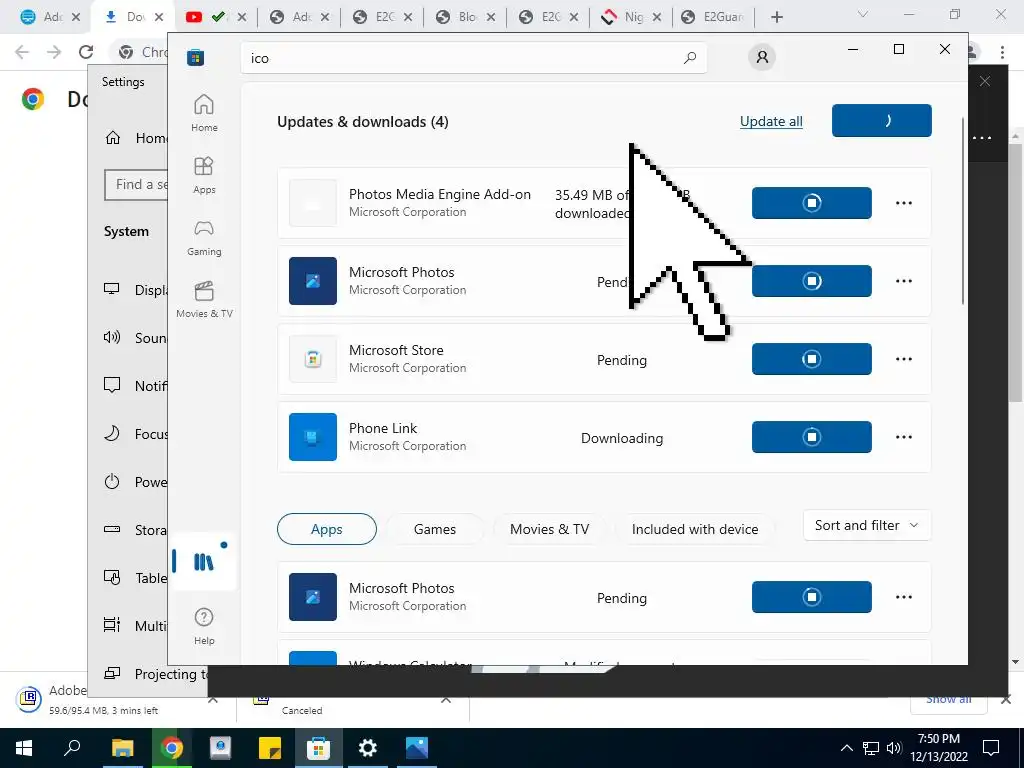Open Power settings in Settings window
1024x768 pixels.
[x=135, y=482]
